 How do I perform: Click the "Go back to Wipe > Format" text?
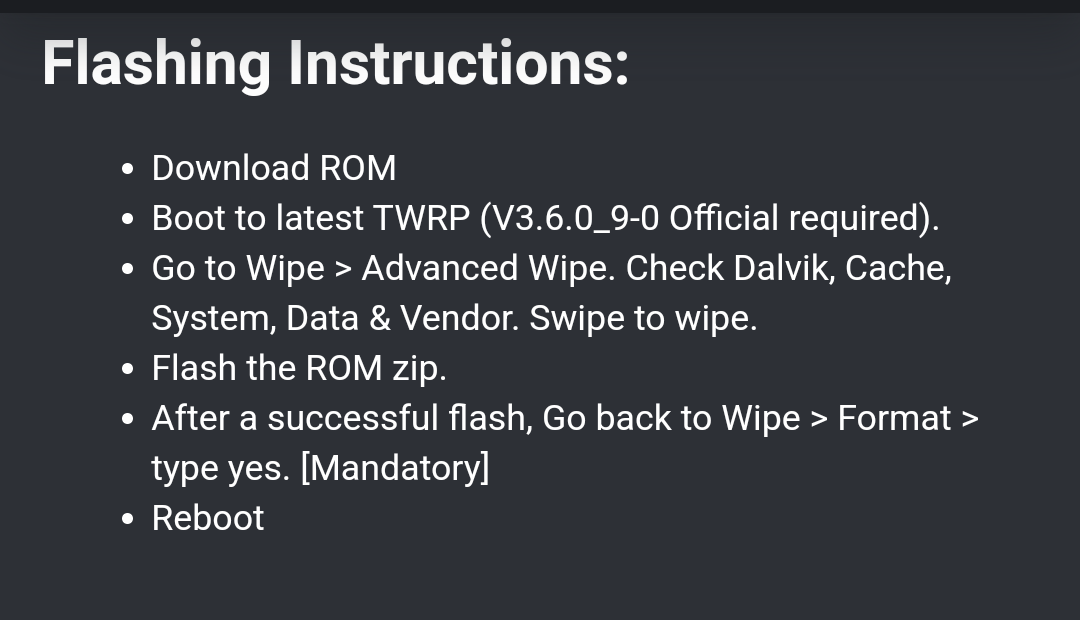pos(747,418)
